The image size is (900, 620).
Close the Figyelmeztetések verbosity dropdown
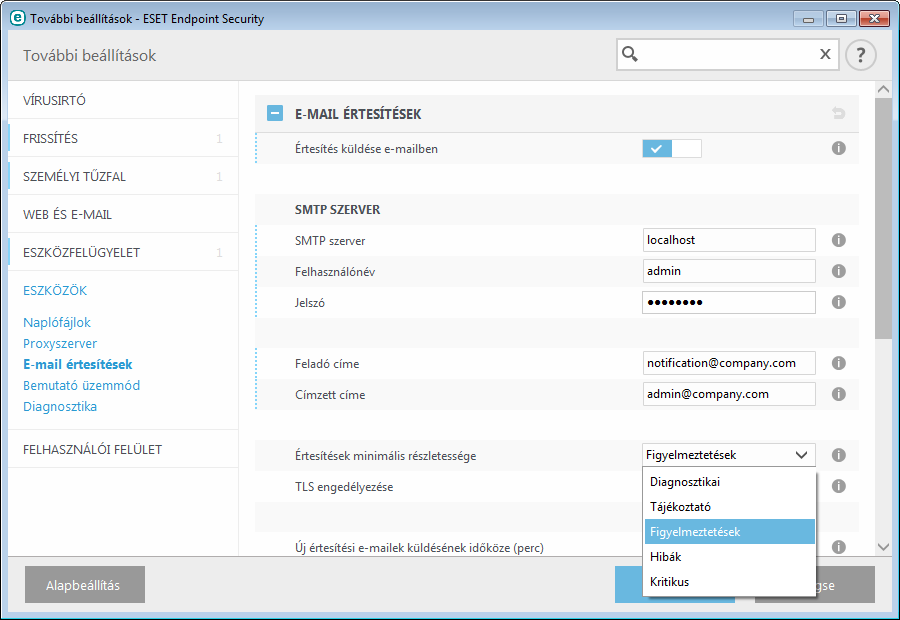point(729,455)
